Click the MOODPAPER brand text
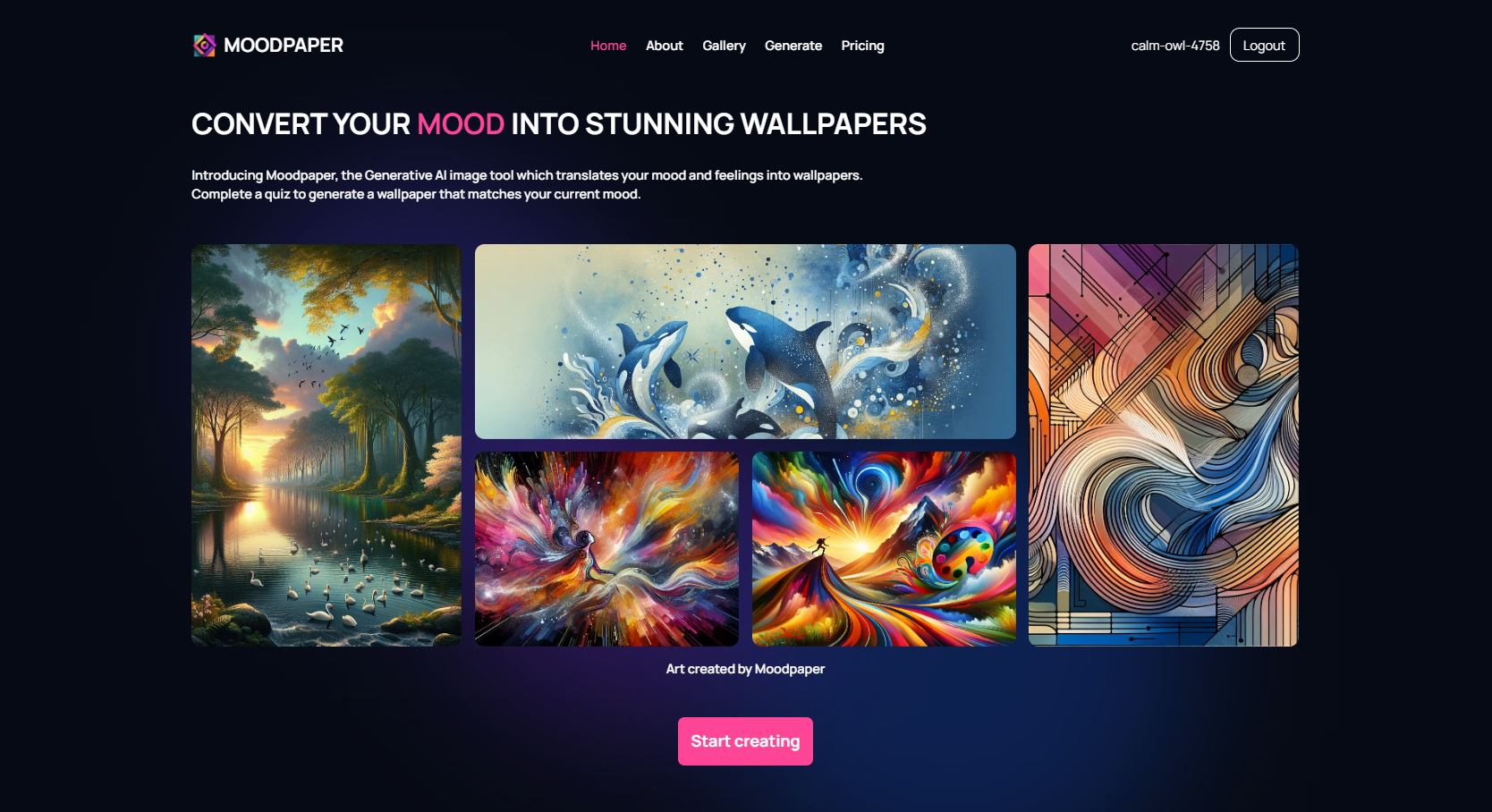This screenshot has height=812, width=1492. click(284, 46)
